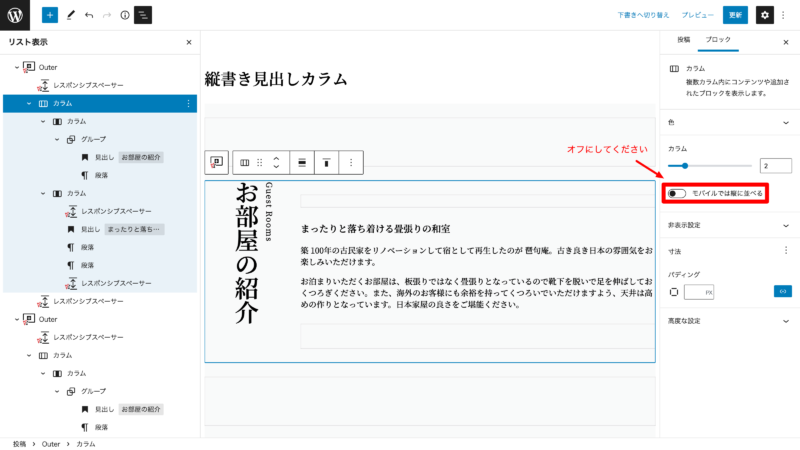Turn off the モバイルでは縦に並べる toggle
800x450 pixels.
[x=677, y=193]
